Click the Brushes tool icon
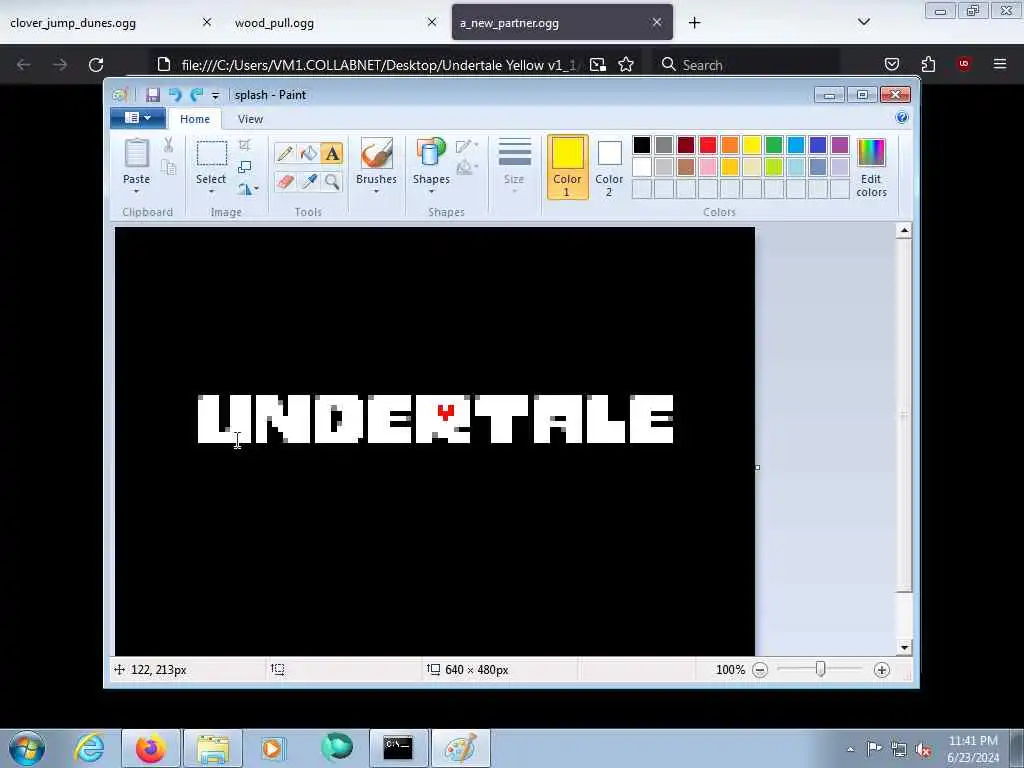This screenshot has width=1024, height=768. (377, 153)
